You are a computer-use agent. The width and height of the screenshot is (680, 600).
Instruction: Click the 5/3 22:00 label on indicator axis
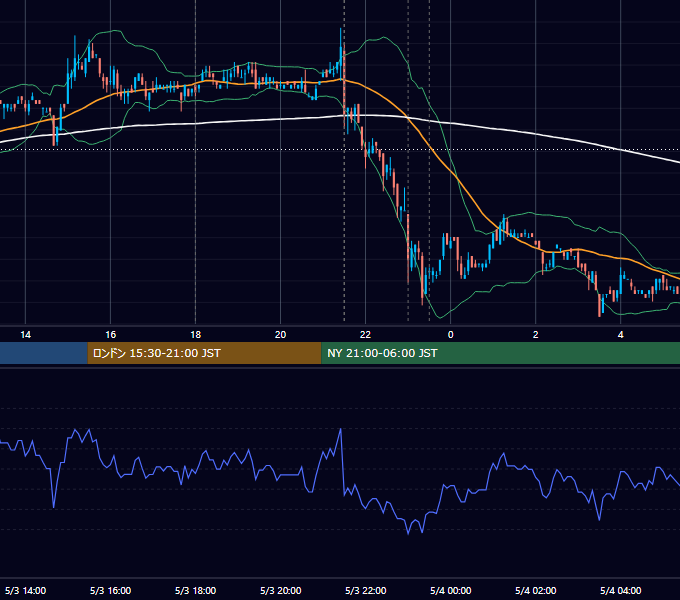click(x=366, y=590)
